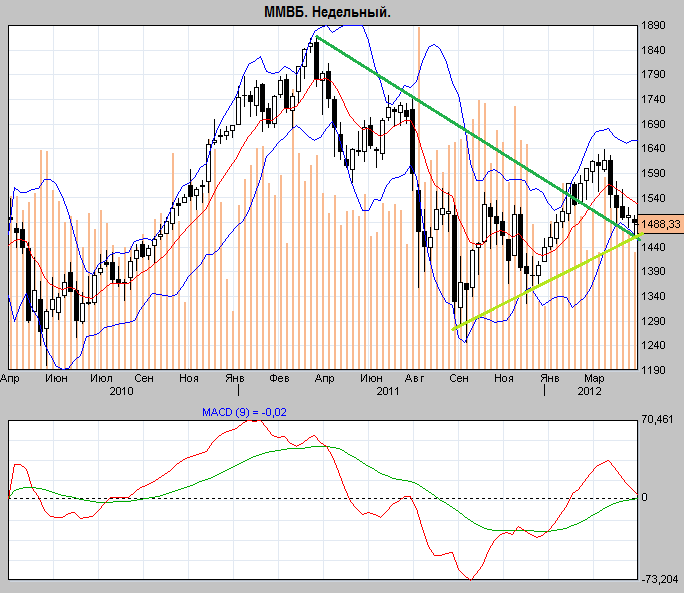Select the MACD (9) = -0,02 label
The height and width of the screenshot is (593, 684).
pos(244,412)
